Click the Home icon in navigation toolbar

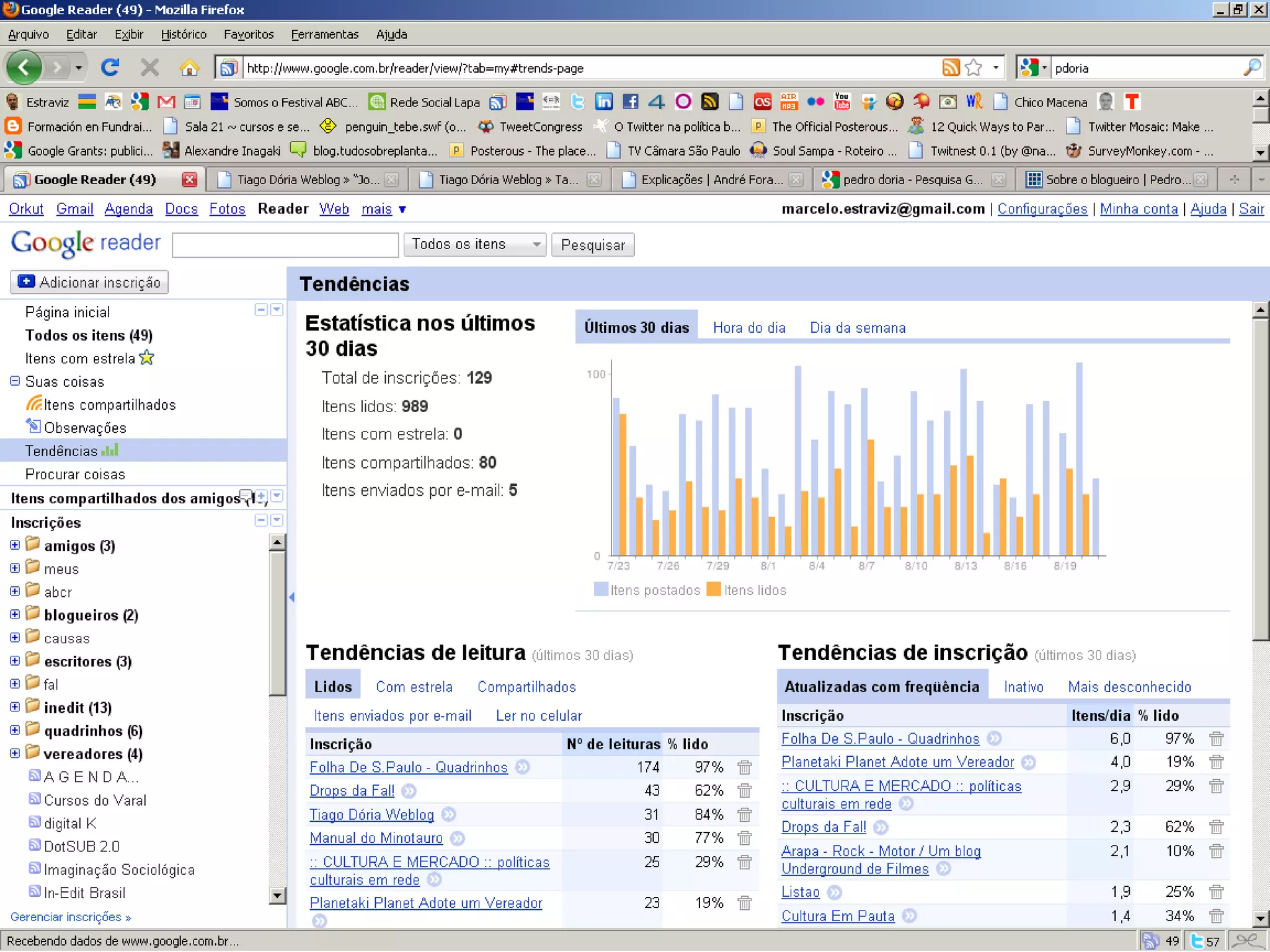[189, 67]
